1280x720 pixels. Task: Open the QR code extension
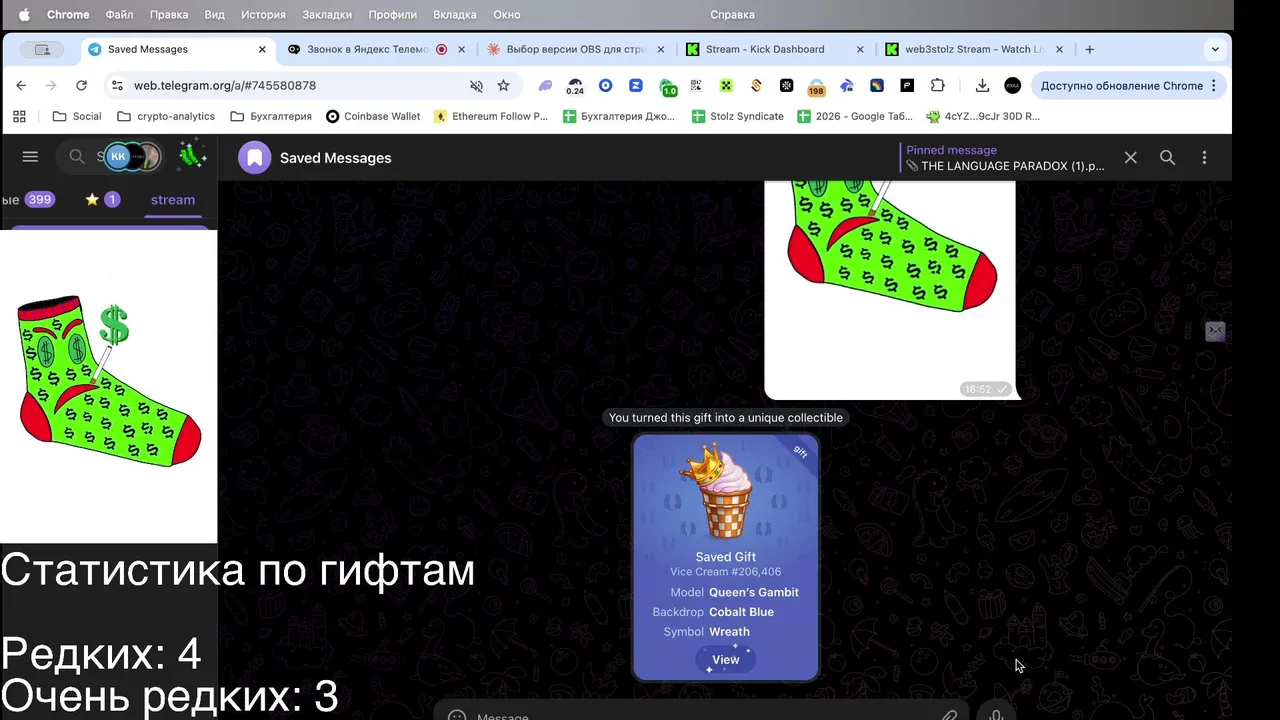[x=696, y=86]
